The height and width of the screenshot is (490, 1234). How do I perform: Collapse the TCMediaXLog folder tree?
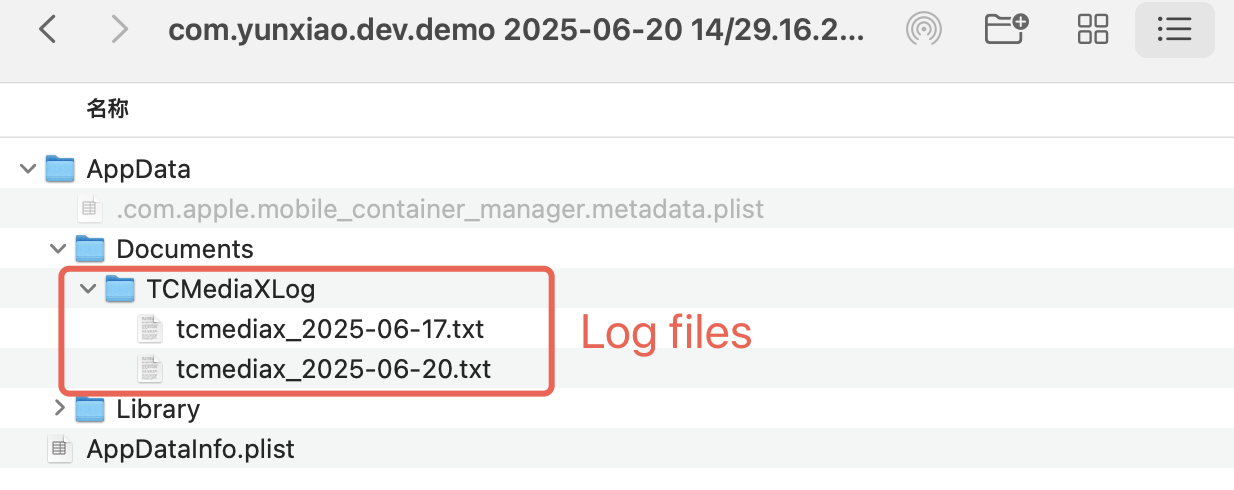click(x=87, y=290)
